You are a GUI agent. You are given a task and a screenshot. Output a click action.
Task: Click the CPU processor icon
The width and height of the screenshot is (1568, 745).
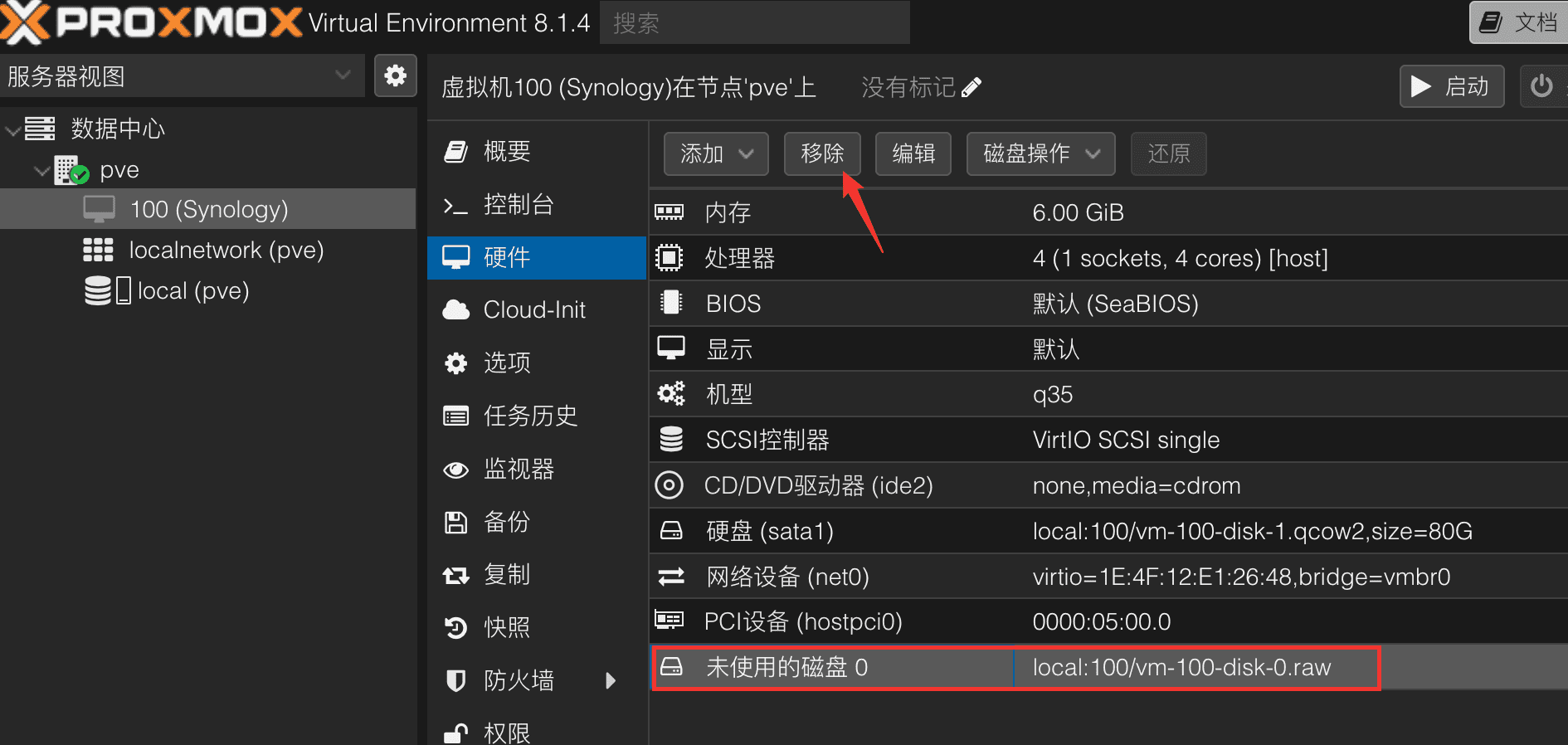pos(670,257)
